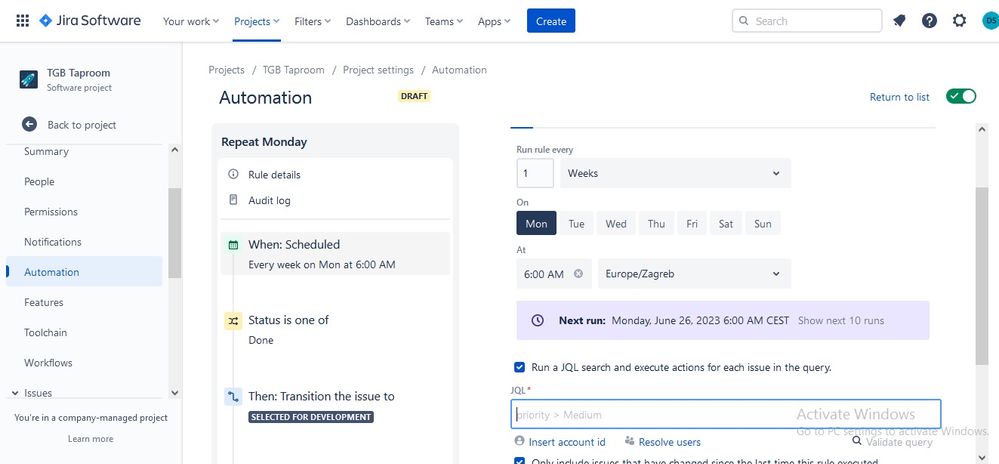Select Fri day toggle
Viewport: 999px width, 464px height.
click(692, 224)
